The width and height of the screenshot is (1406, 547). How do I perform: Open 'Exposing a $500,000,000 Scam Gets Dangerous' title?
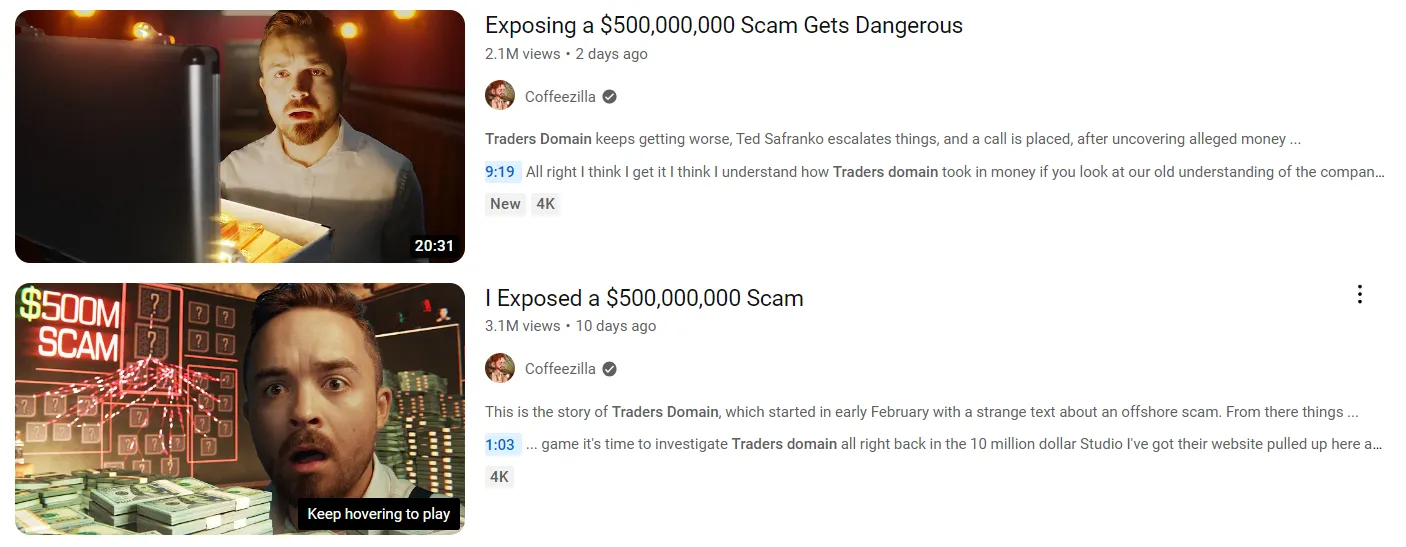(724, 26)
